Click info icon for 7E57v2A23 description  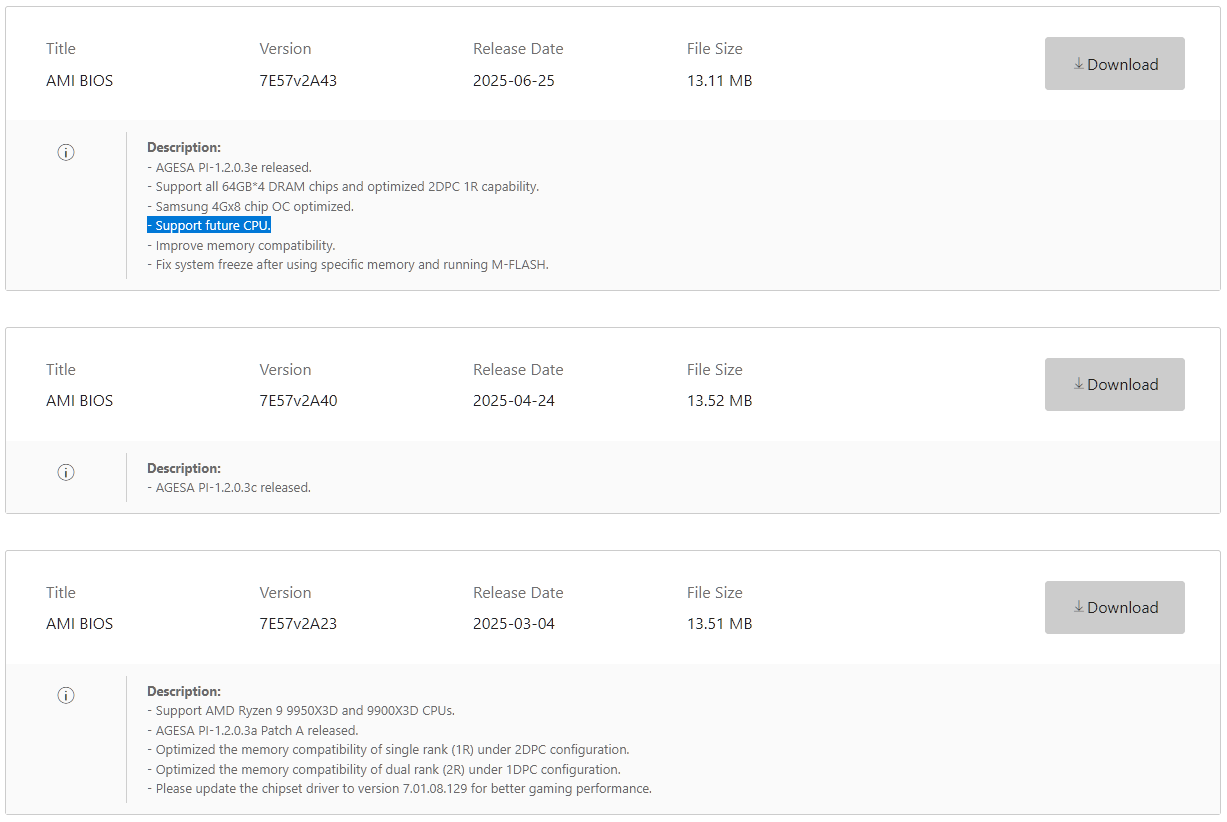point(66,695)
